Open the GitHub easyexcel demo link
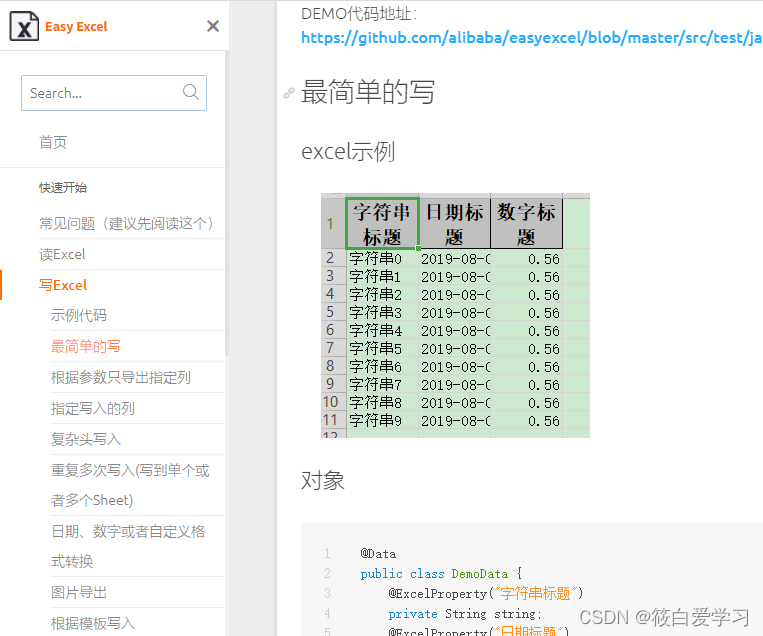Viewport: 763px width, 636px height. pos(531,38)
